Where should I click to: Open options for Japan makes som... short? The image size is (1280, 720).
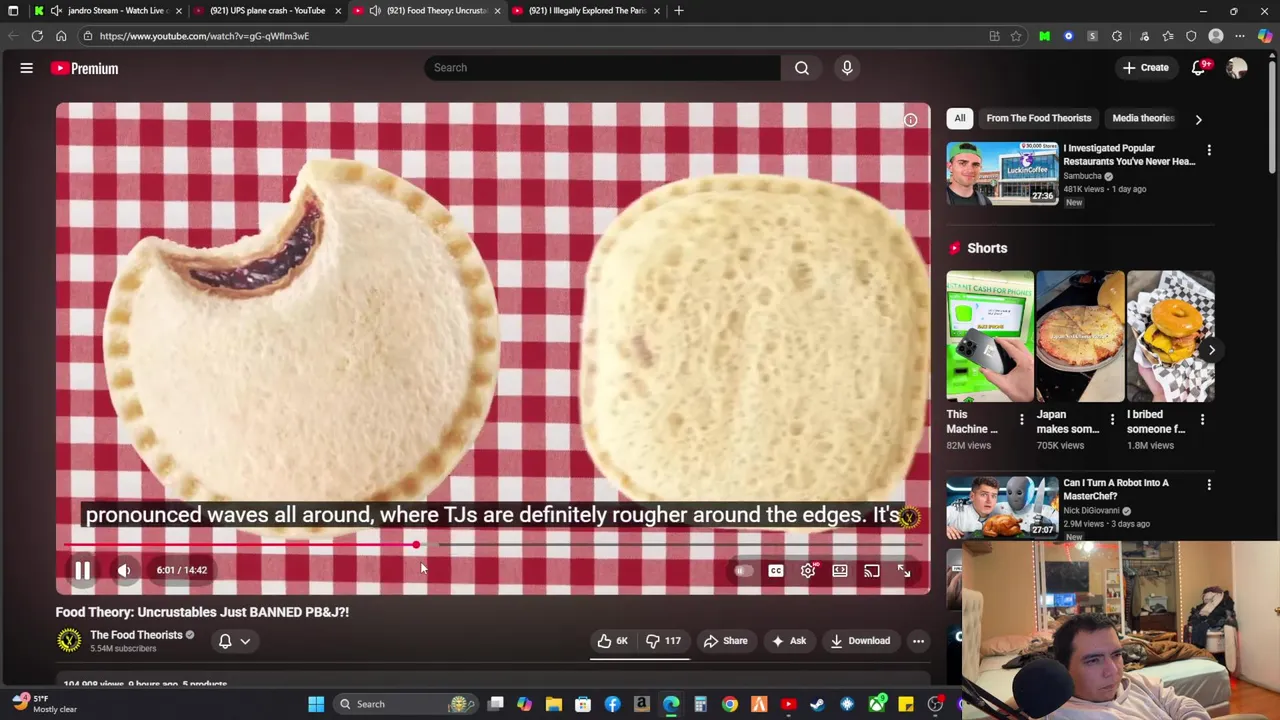(x=1112, y=420)
